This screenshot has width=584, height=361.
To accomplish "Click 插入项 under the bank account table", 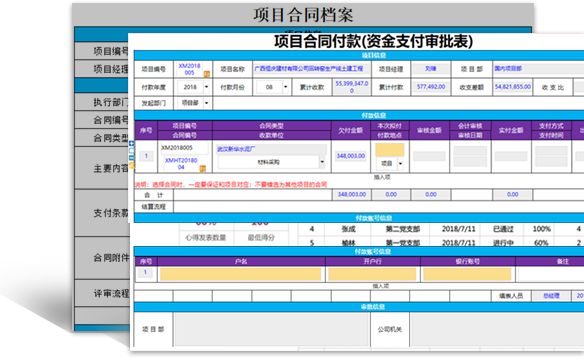I will click(381, 286).
